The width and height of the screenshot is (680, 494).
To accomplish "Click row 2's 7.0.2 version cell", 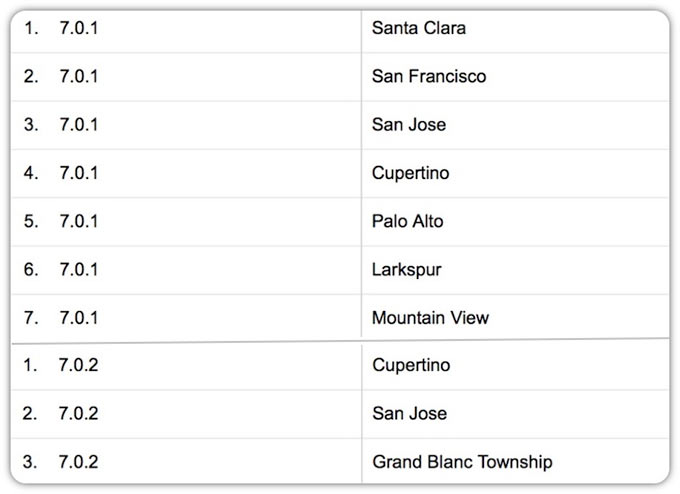I will tap(79, 413).
